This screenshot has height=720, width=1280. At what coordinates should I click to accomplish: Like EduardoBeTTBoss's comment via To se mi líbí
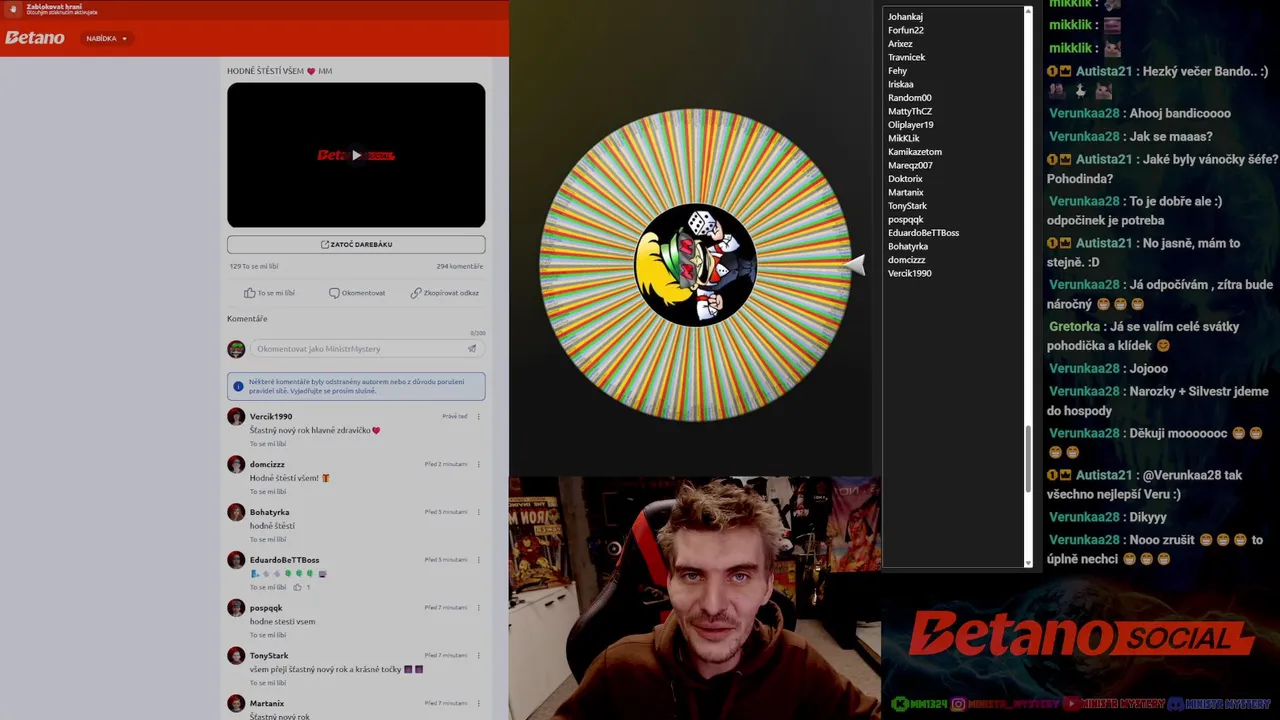pyautogui.click(x=268, y=587)
